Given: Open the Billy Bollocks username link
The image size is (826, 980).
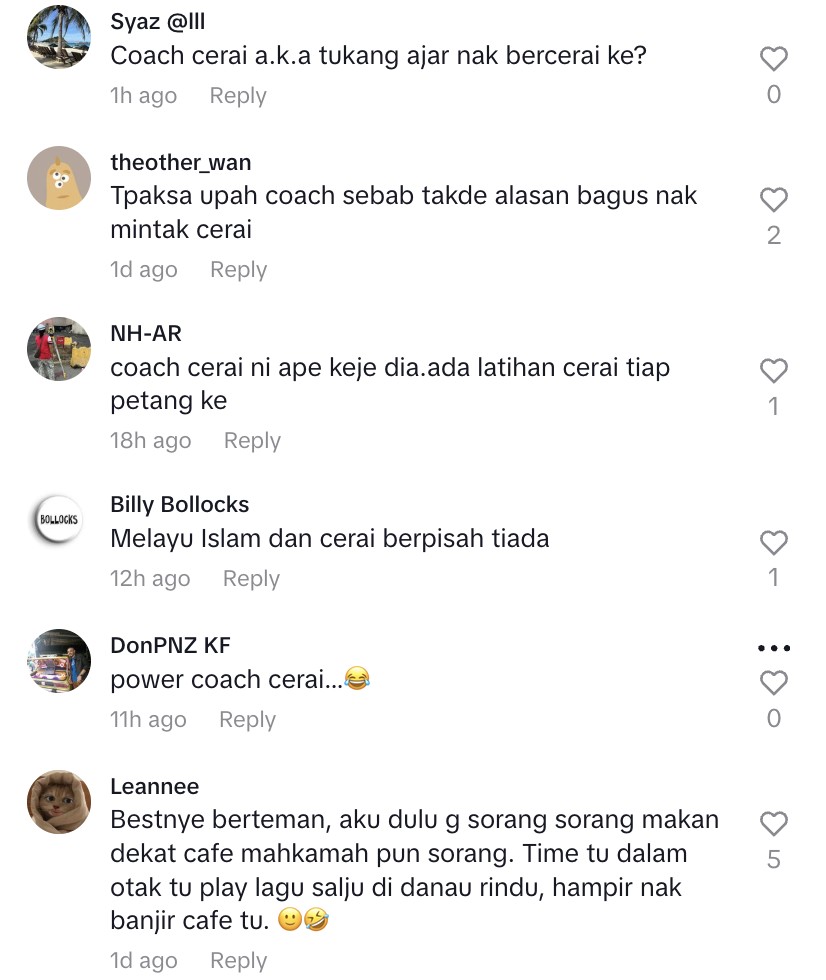Looking at the screenshot, I should click(180, 504).
